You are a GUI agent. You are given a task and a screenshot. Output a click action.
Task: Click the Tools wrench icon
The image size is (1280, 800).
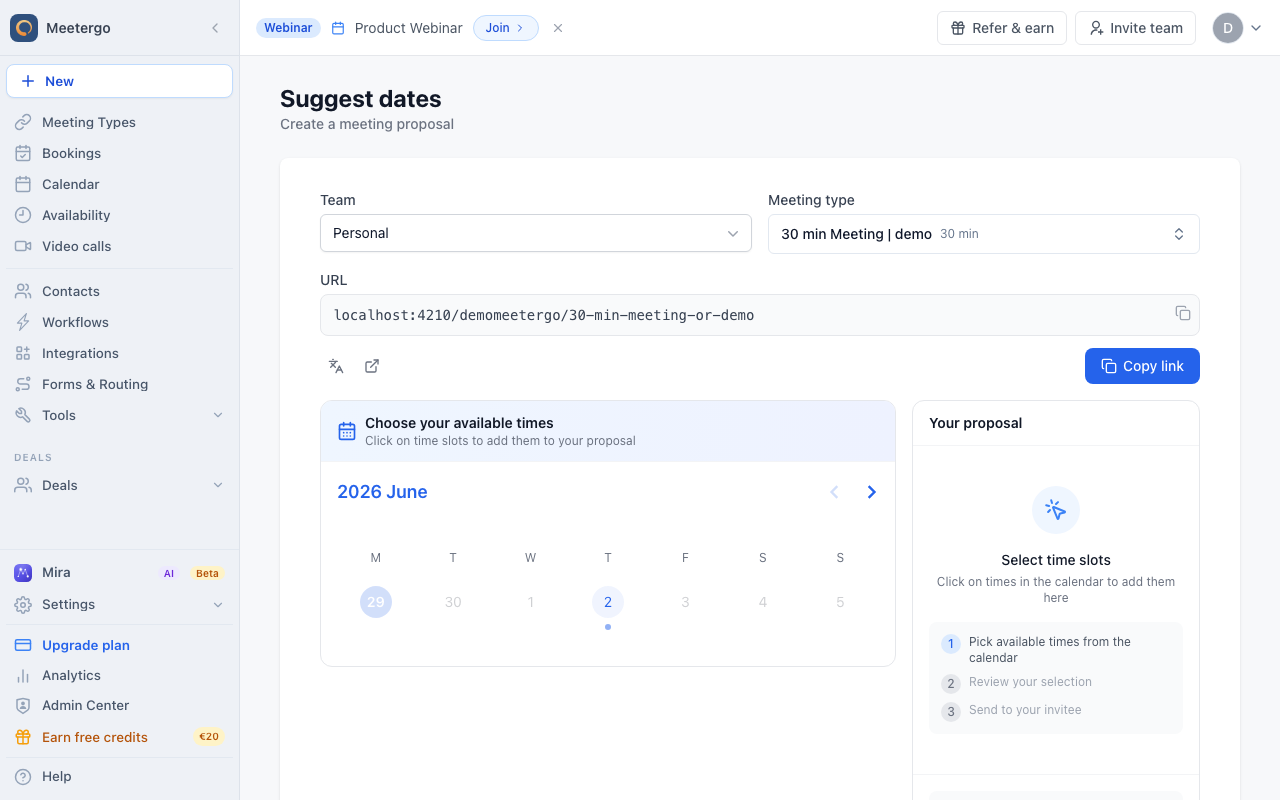pos(23,415)
